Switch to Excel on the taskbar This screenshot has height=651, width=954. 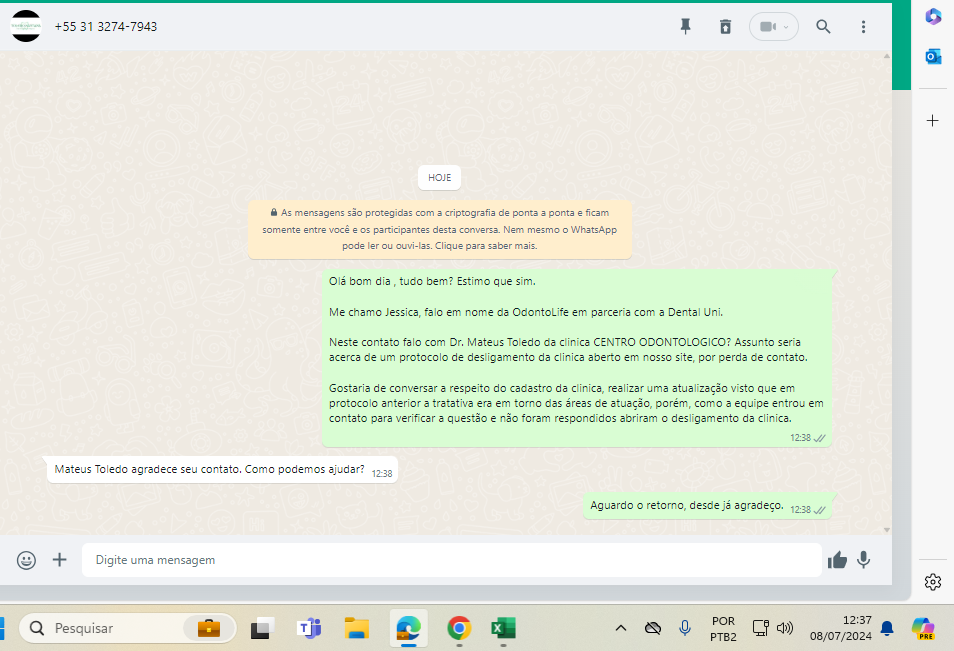503,628
